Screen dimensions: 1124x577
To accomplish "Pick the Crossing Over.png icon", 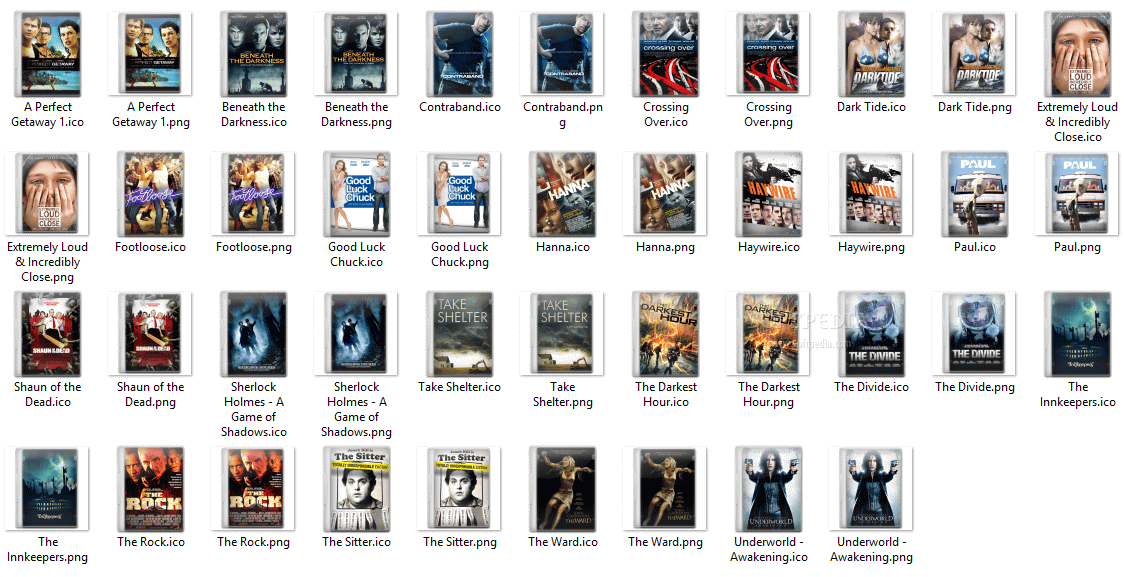I will point(768,54).
